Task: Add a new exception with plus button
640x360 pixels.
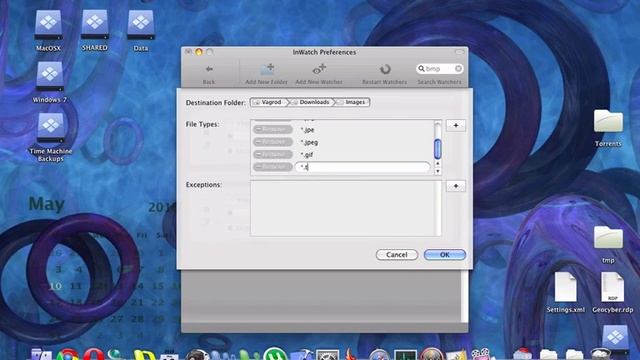Action: pyautogui.click(x=456, y=186)
